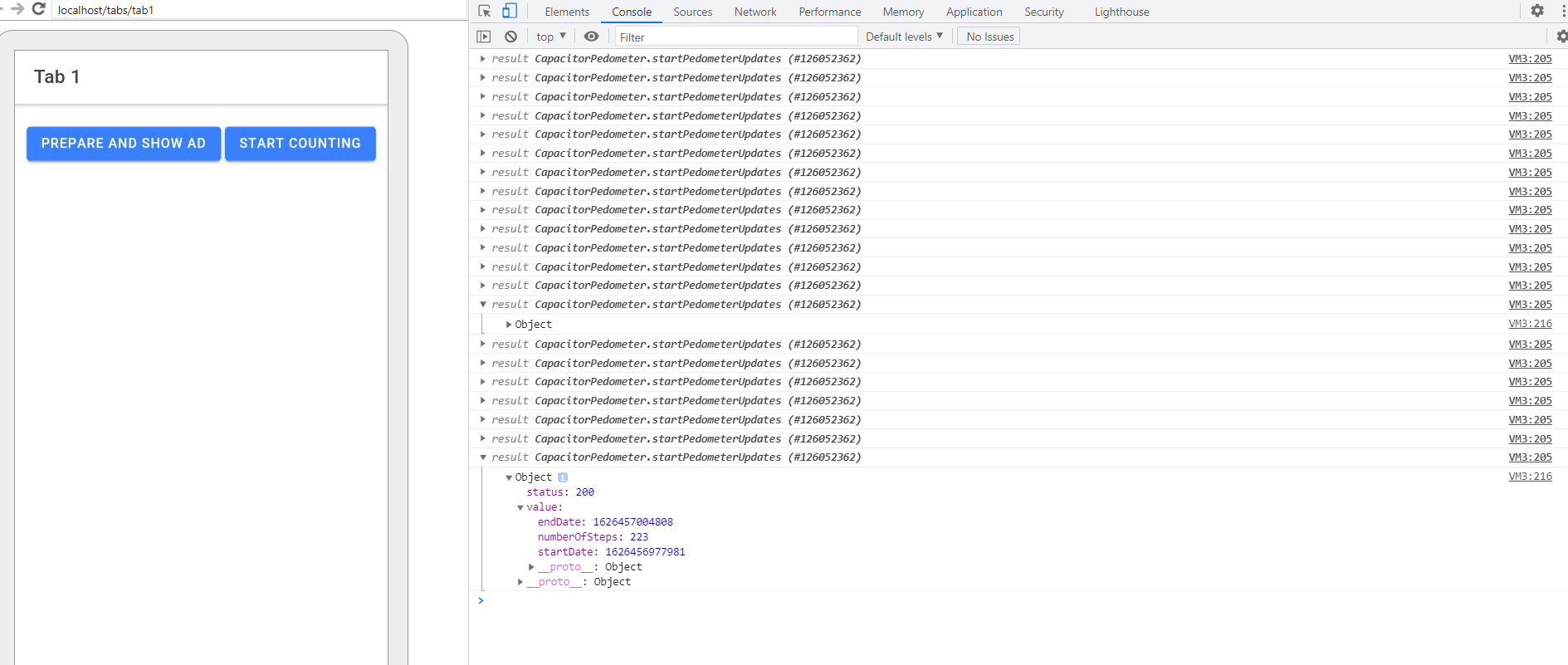Reload the page with the browser refresh icon

tap(38, 9)
